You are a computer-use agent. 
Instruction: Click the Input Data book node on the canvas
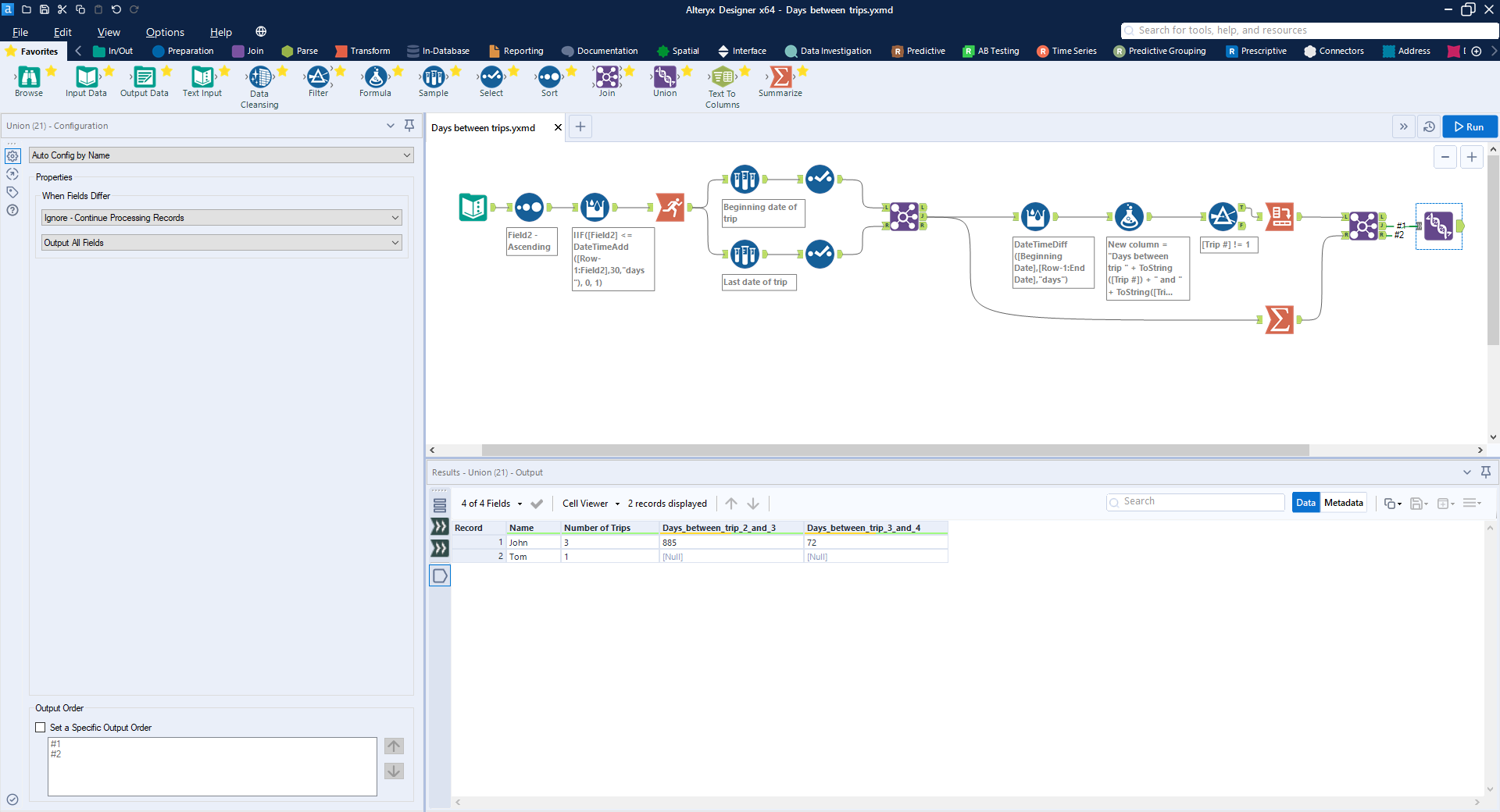pos(473,207)
